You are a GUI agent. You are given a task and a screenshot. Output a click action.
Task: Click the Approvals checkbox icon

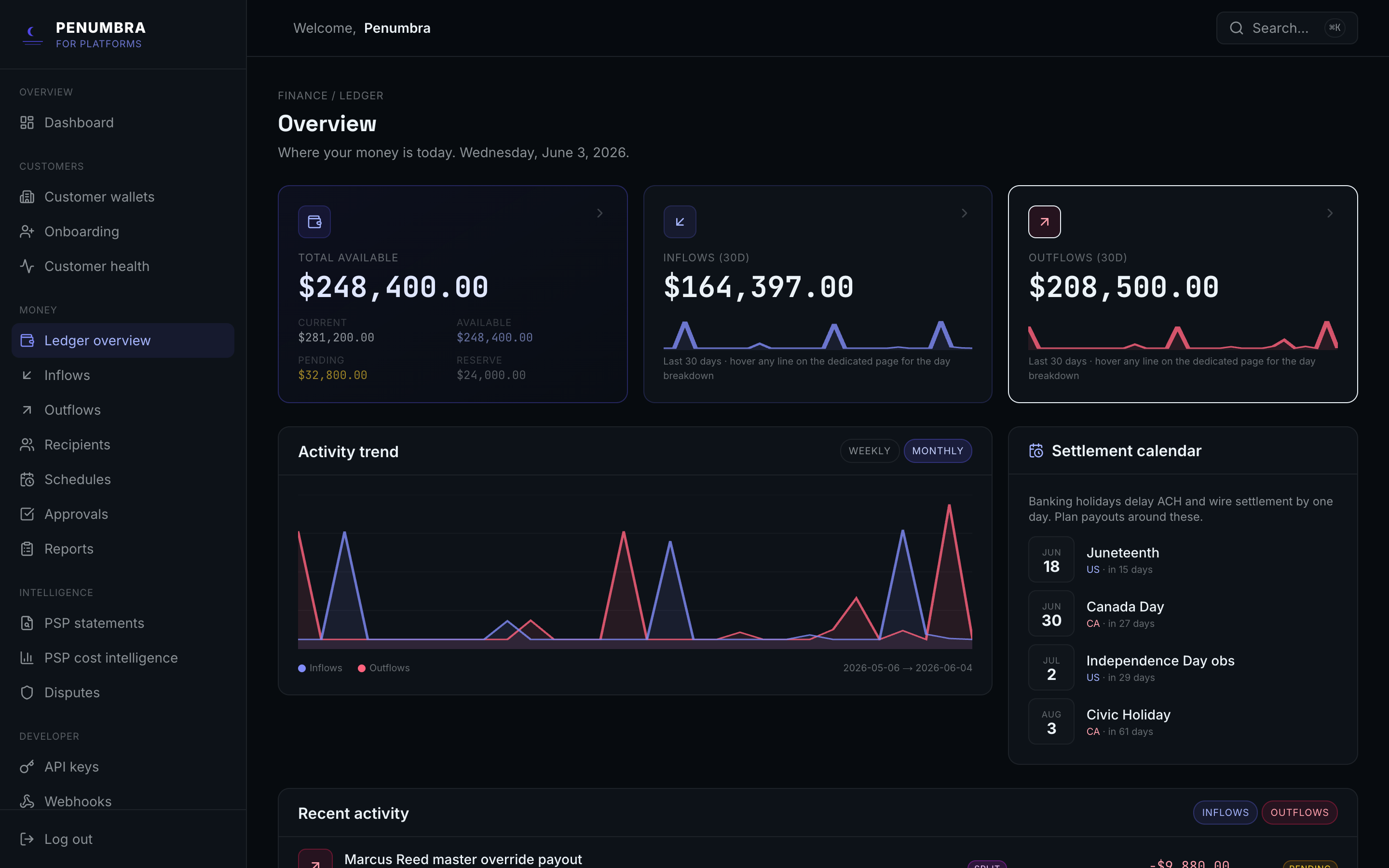click(27, 515)
